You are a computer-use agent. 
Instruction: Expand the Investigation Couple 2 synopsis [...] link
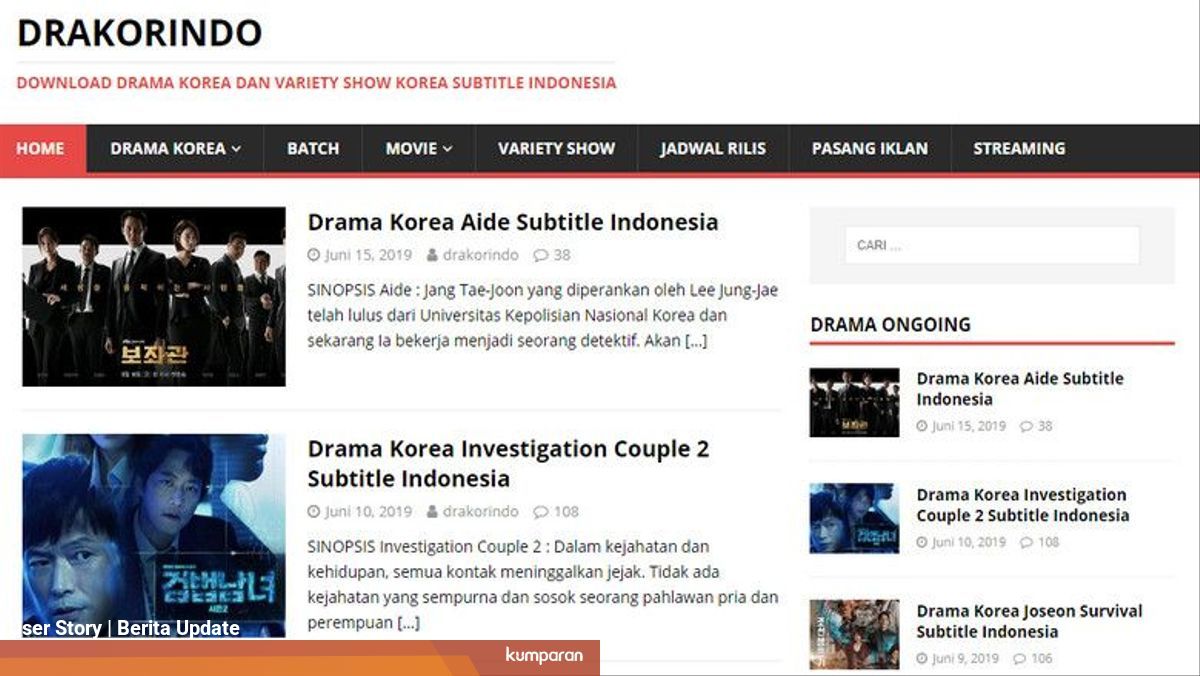coord(408,623)
